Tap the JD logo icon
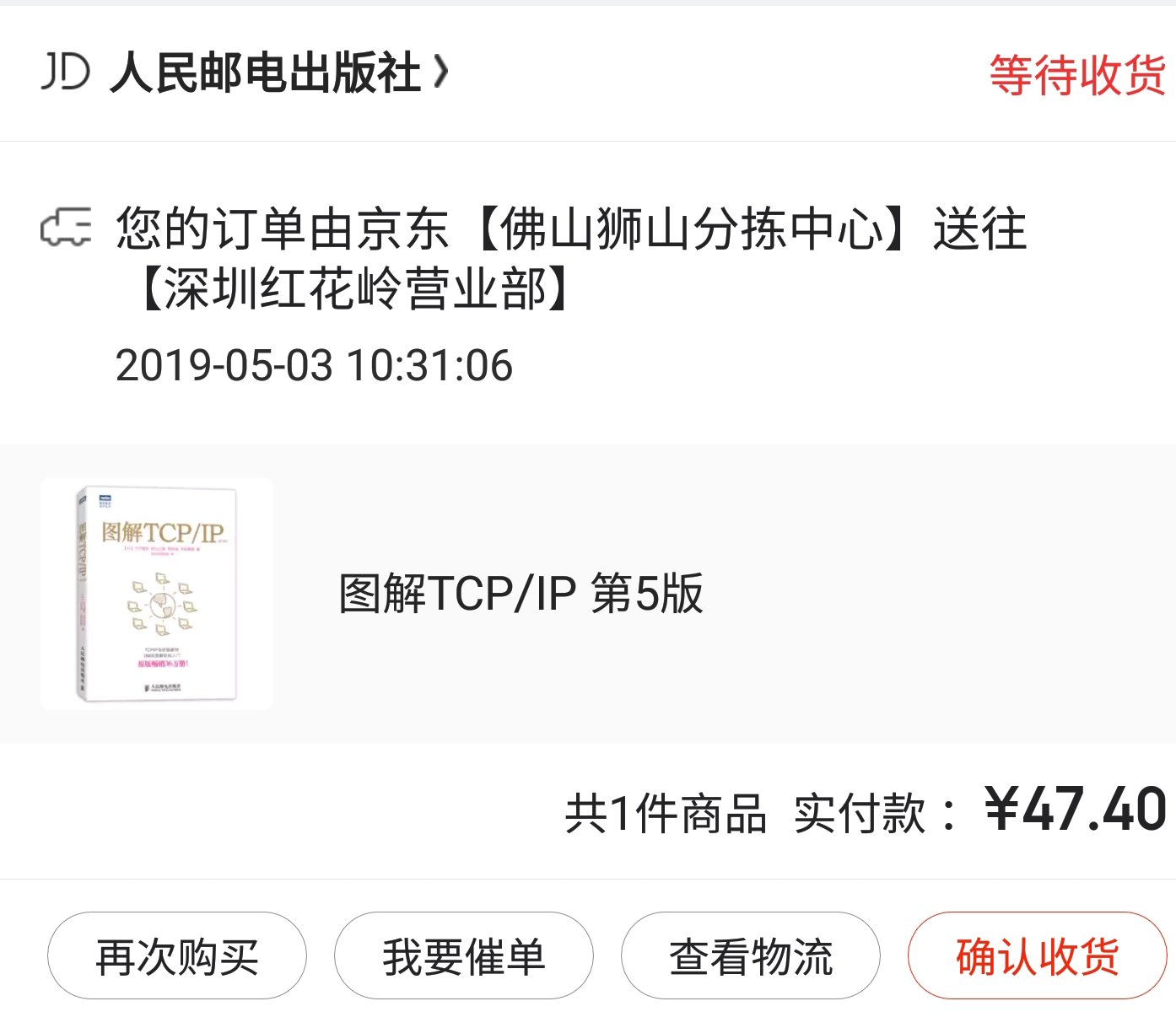1176x1028 pixels. click(65, 72)
